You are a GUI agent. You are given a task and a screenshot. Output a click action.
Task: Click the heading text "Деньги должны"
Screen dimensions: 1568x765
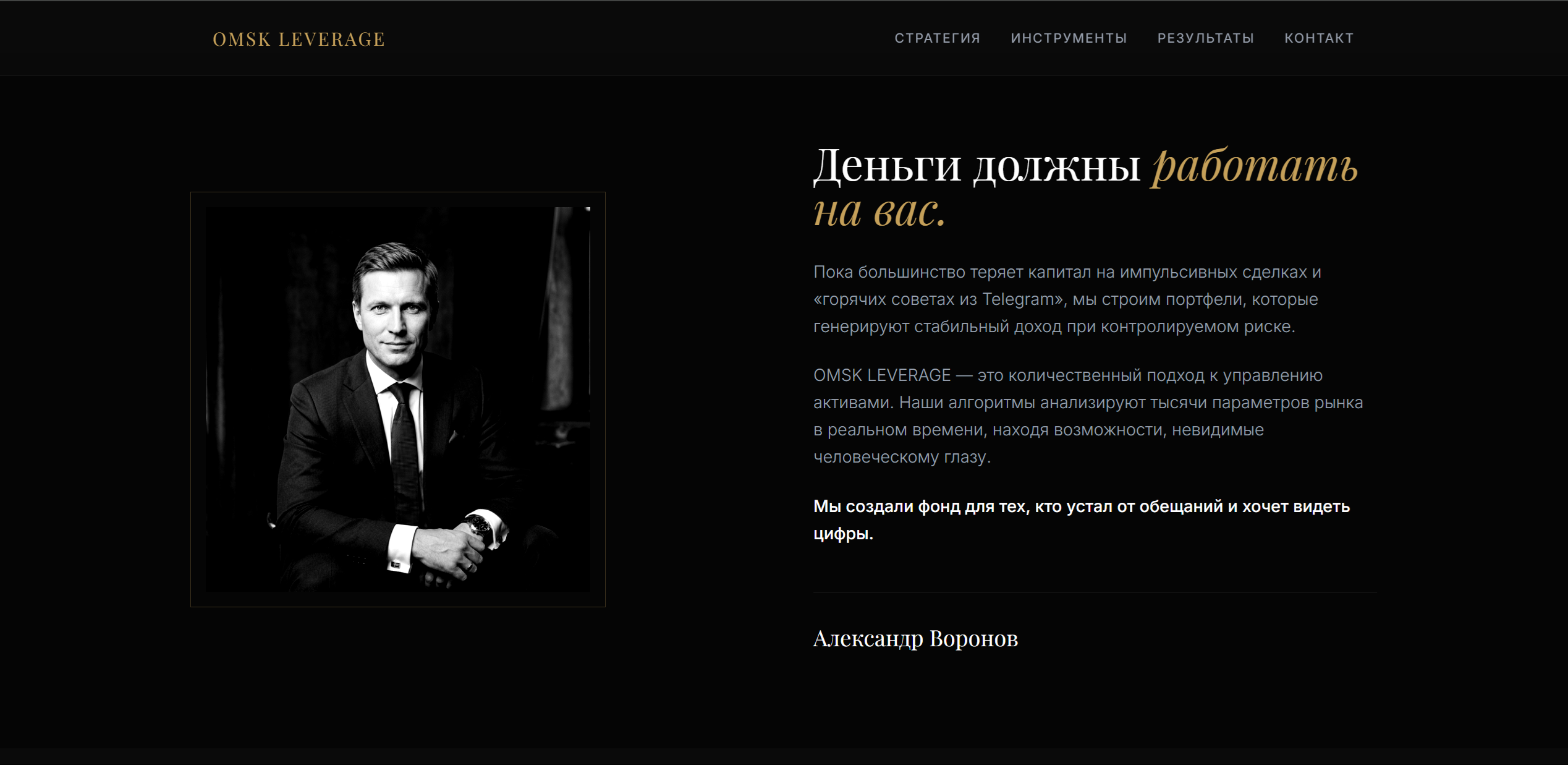(977, 166)
